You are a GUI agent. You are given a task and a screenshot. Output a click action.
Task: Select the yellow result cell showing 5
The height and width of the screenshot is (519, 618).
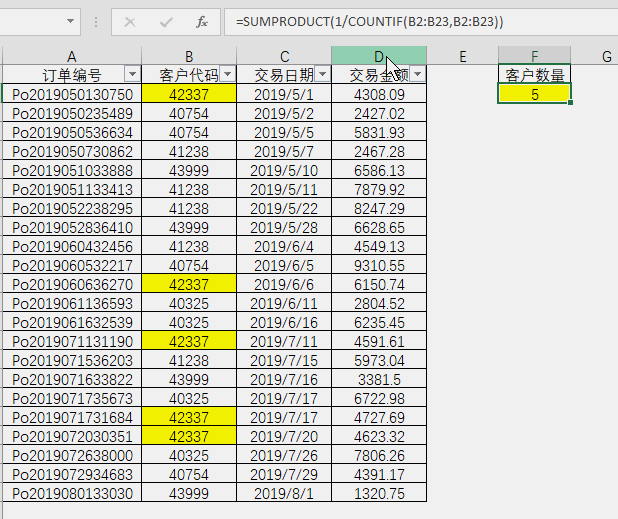[534, 94]
